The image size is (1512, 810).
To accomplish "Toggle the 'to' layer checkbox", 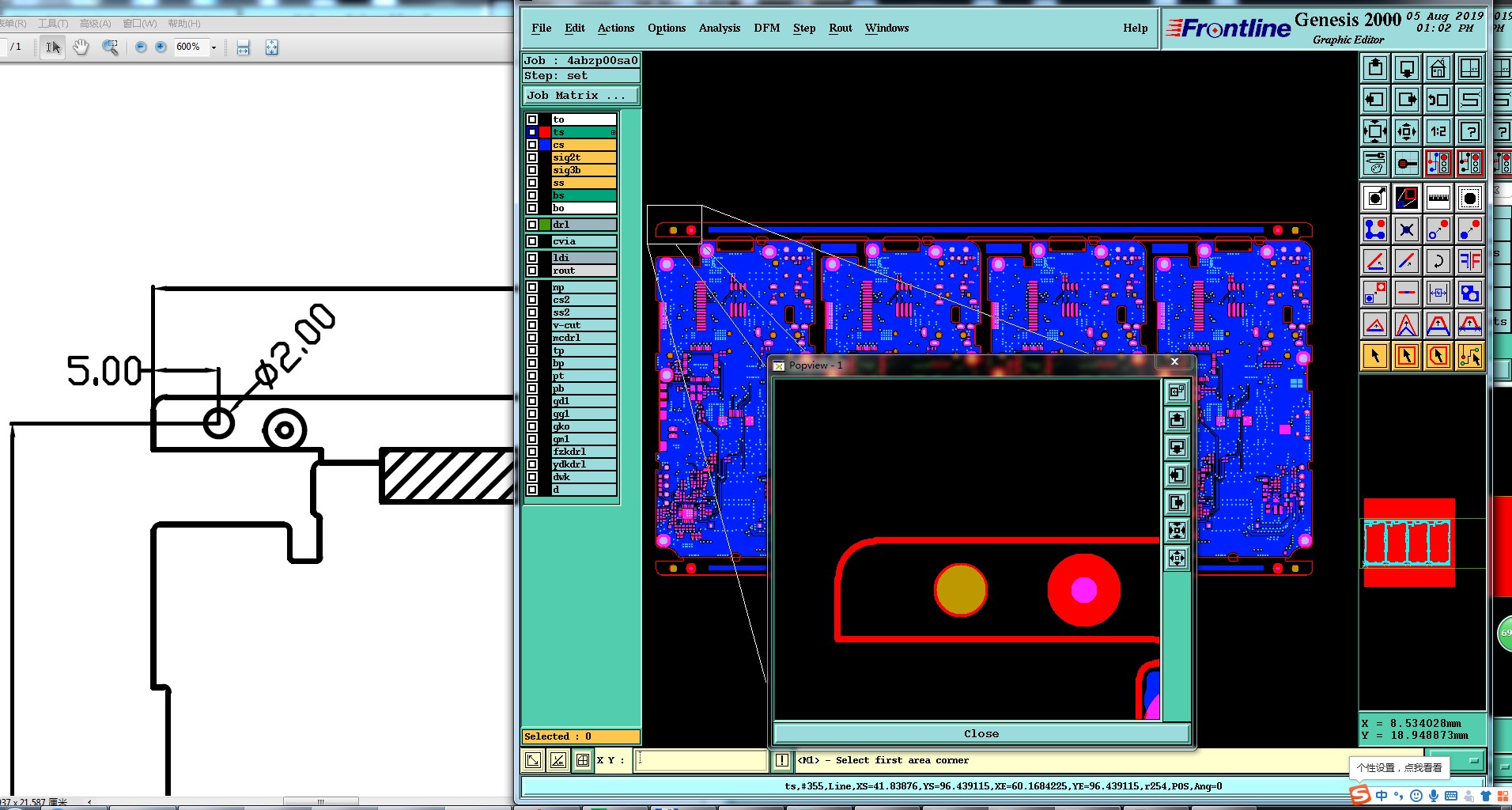I will (532, 119).
